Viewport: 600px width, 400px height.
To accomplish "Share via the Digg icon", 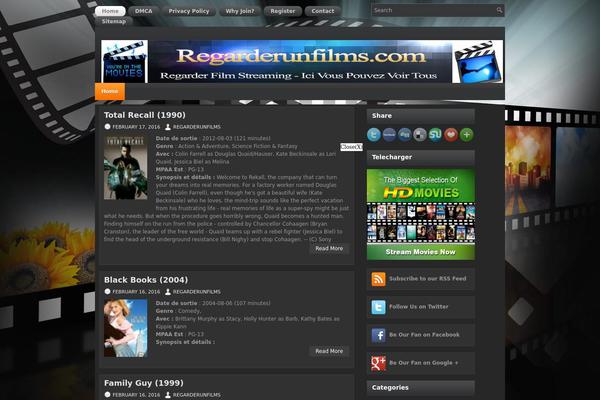I will 404,135.
